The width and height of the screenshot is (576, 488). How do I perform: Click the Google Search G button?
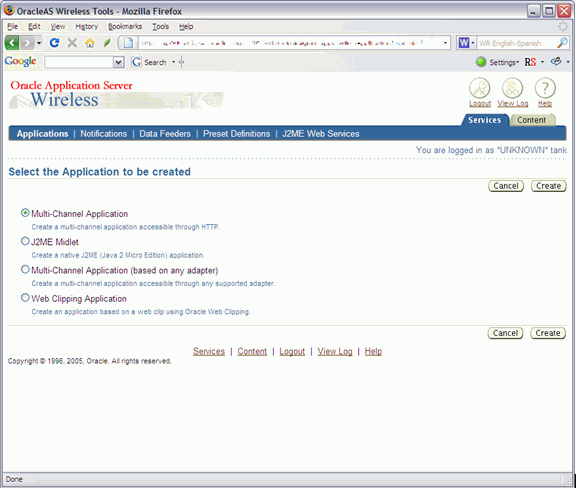point(149,62)
